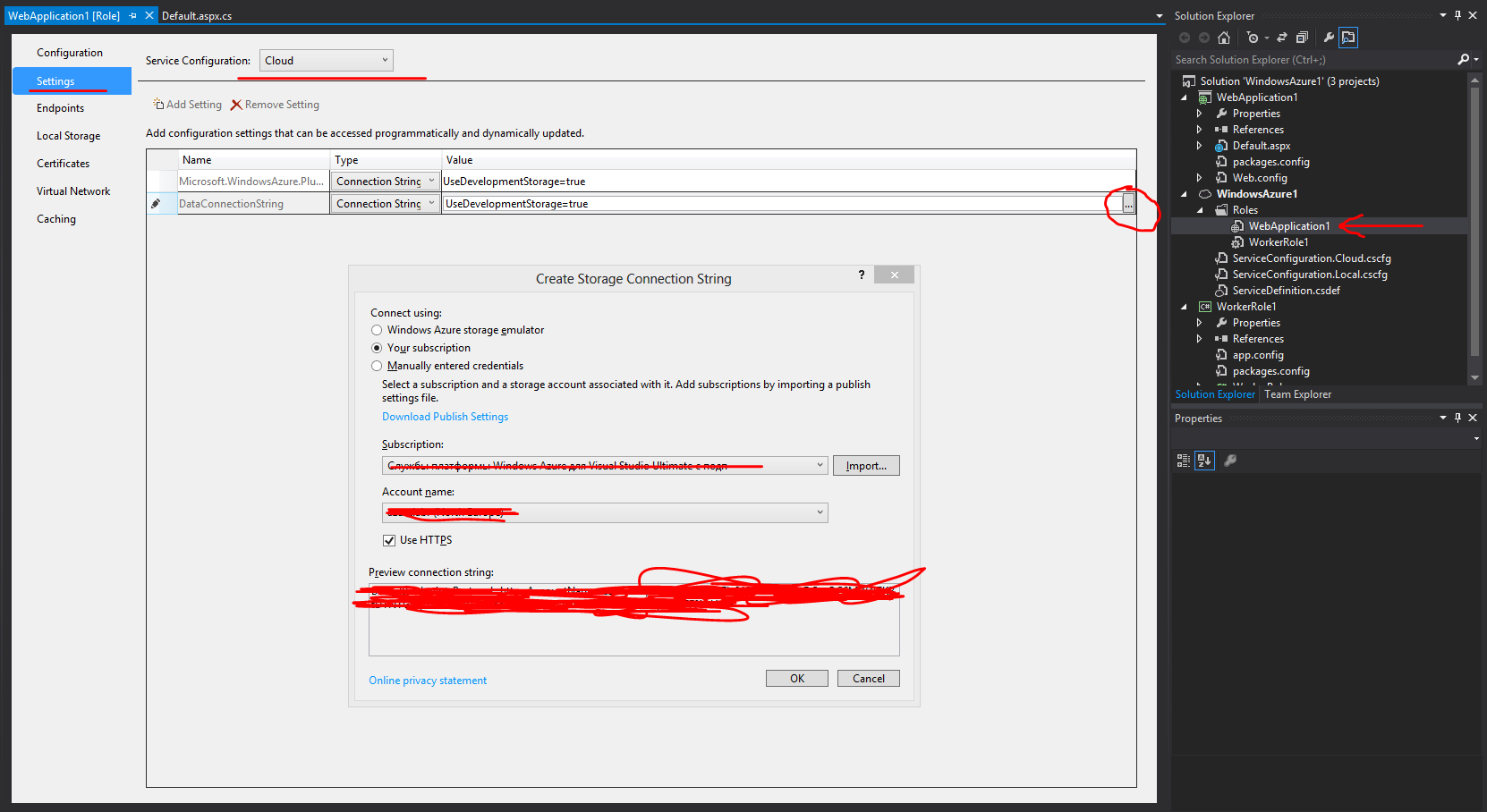
Task: Open the Settings page tab
Action: click(x=72, y=80)
